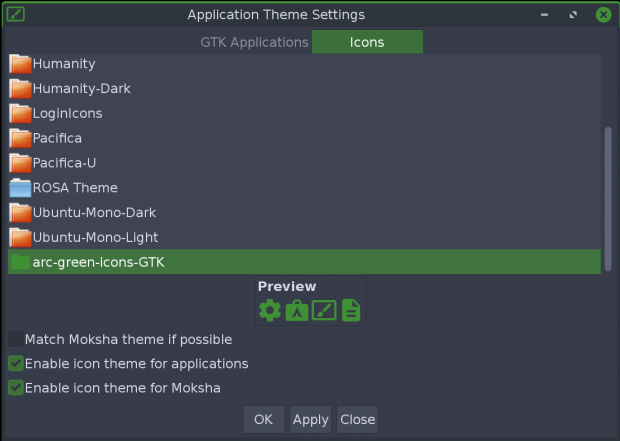This screenshot has width=620, height=441.
Task: Disable icon theme for applications
Action: pyautogui.click(x=16, y=363)
